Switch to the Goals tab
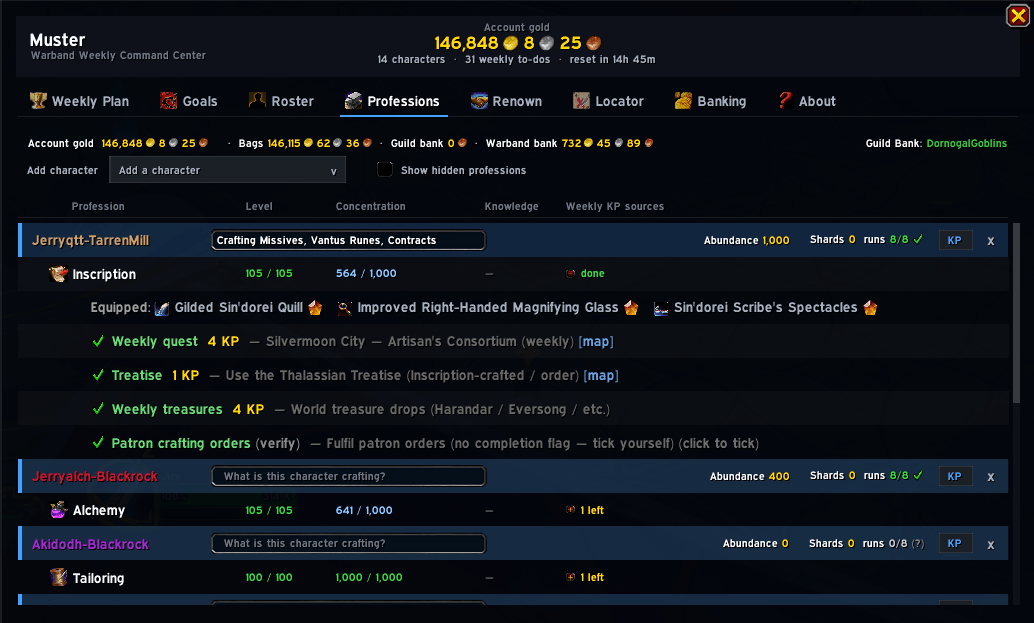Screen dimensions: 1034x623 (189, 101)
